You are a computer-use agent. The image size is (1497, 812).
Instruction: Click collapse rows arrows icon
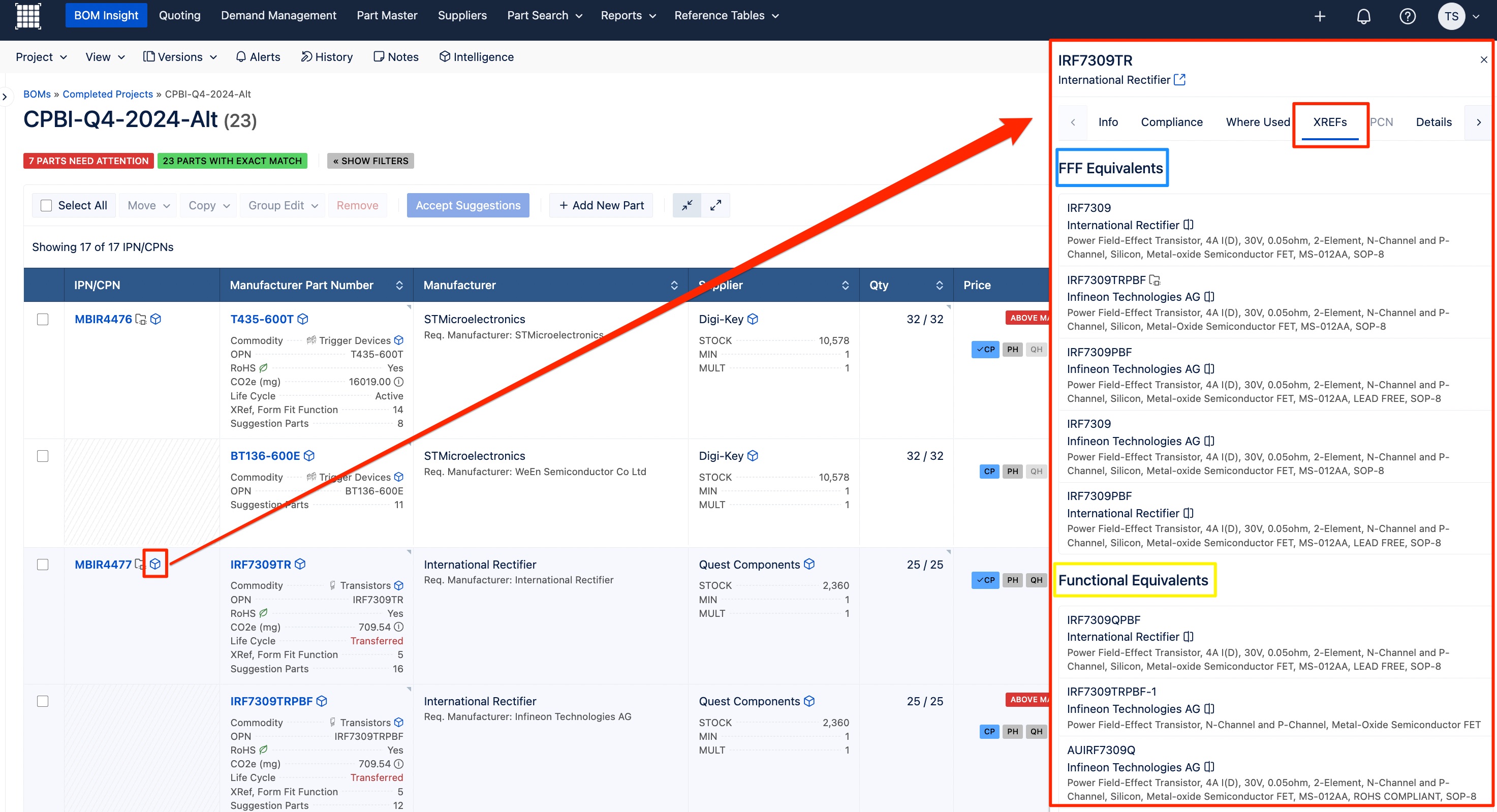[687, 205]
